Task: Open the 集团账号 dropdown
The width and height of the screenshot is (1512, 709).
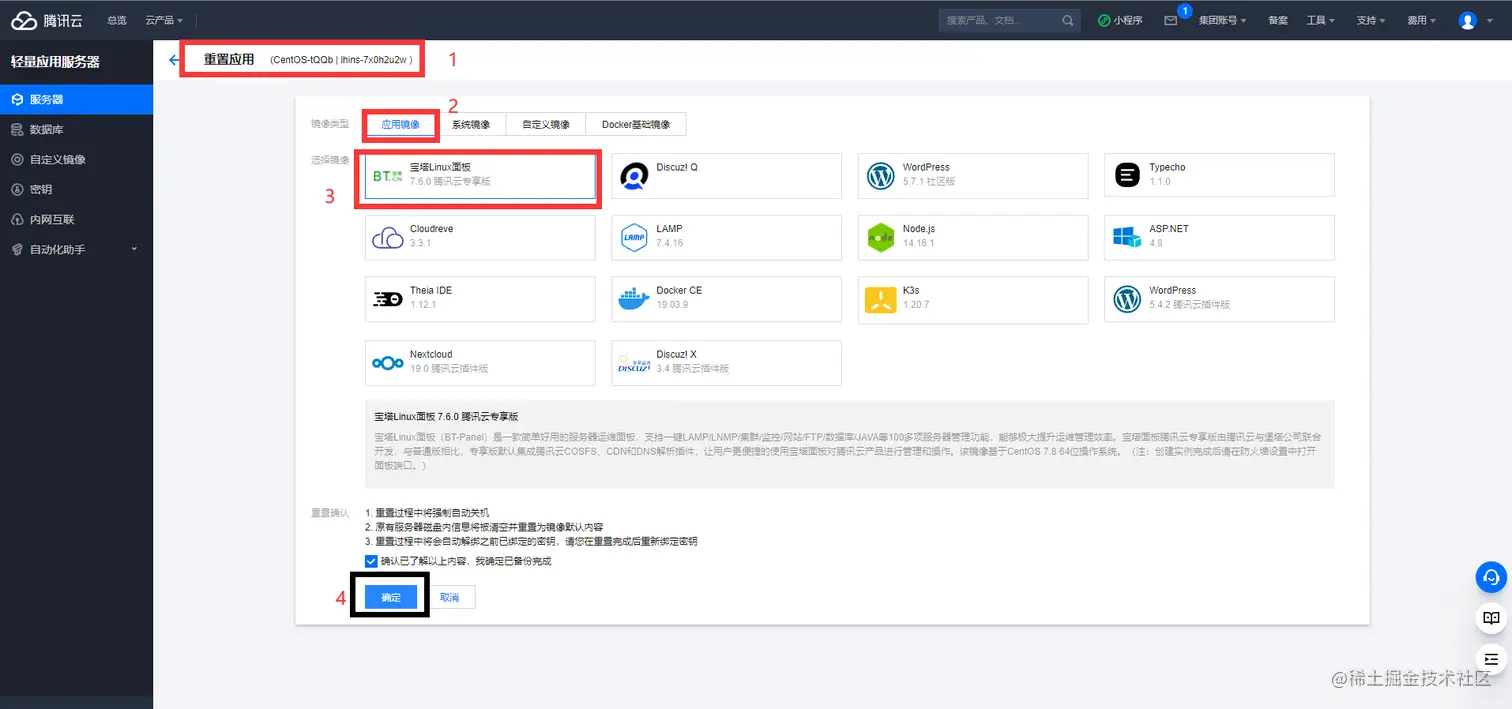Action: click(x=1222, y=20)
